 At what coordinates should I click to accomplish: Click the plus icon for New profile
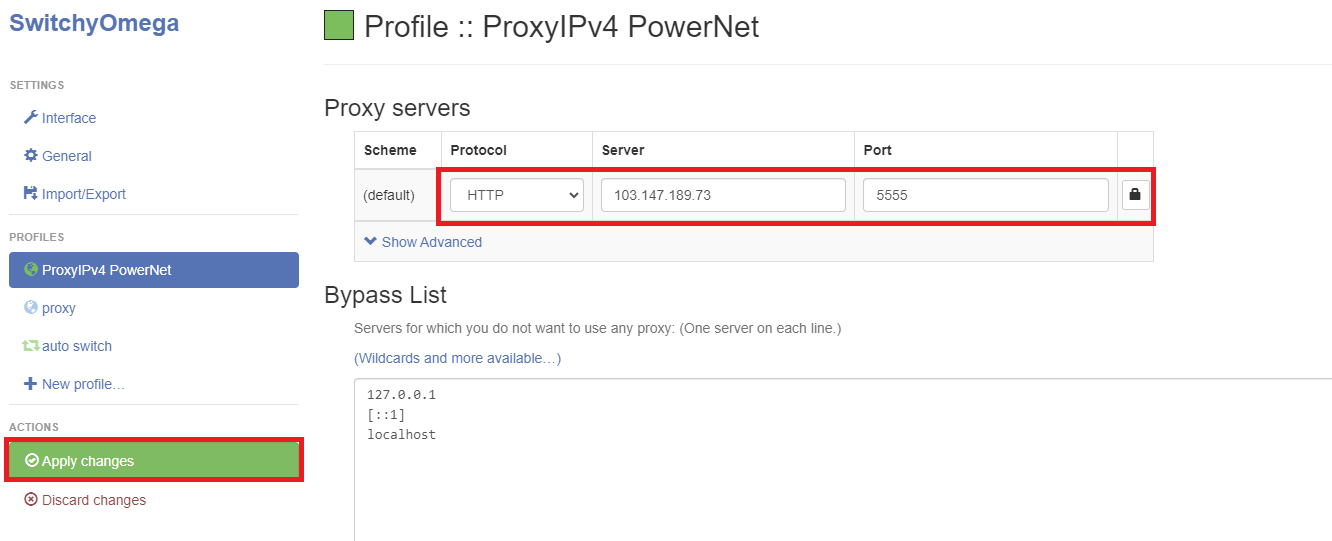click(x=31, y=384)
